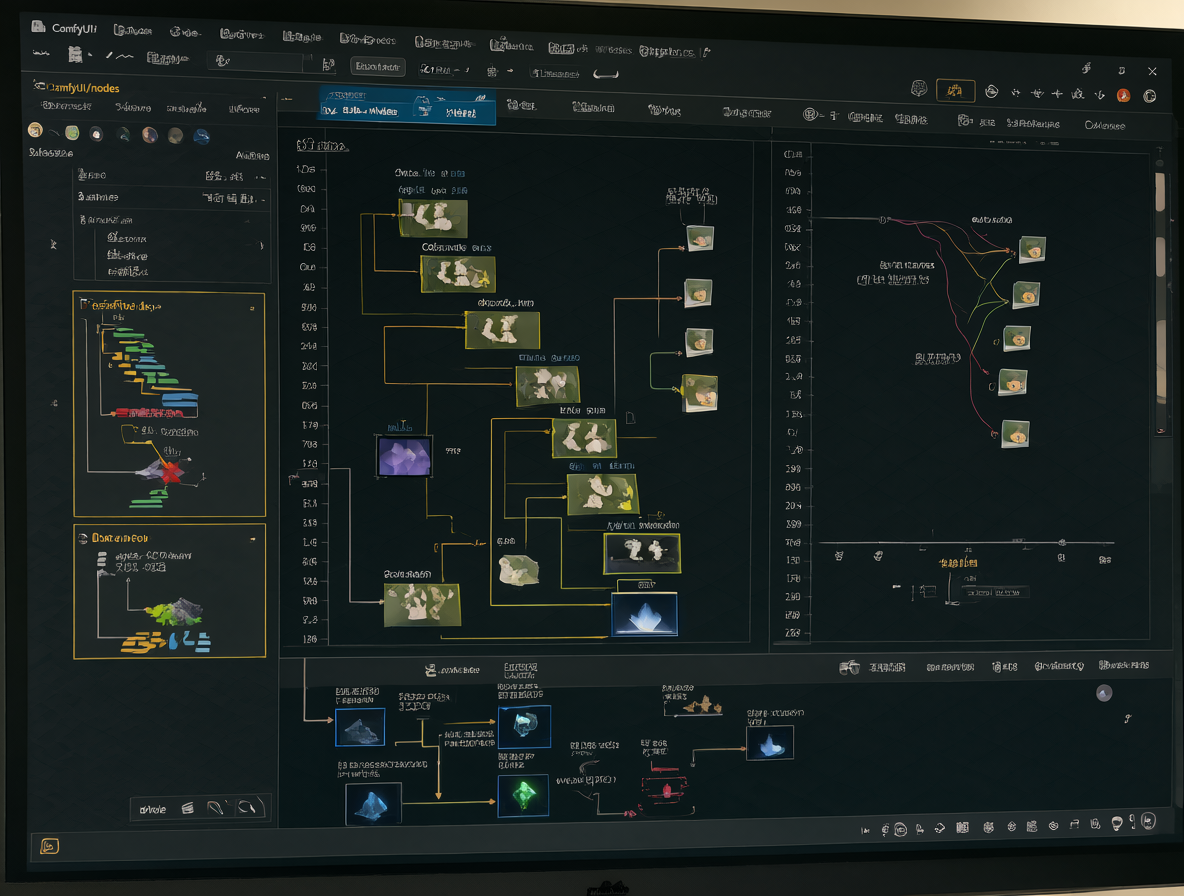The height and width of the screenshot is (896, 1184).
Task: Select the light green round icon in nodes panel
Action: click(x=72, y=133)
